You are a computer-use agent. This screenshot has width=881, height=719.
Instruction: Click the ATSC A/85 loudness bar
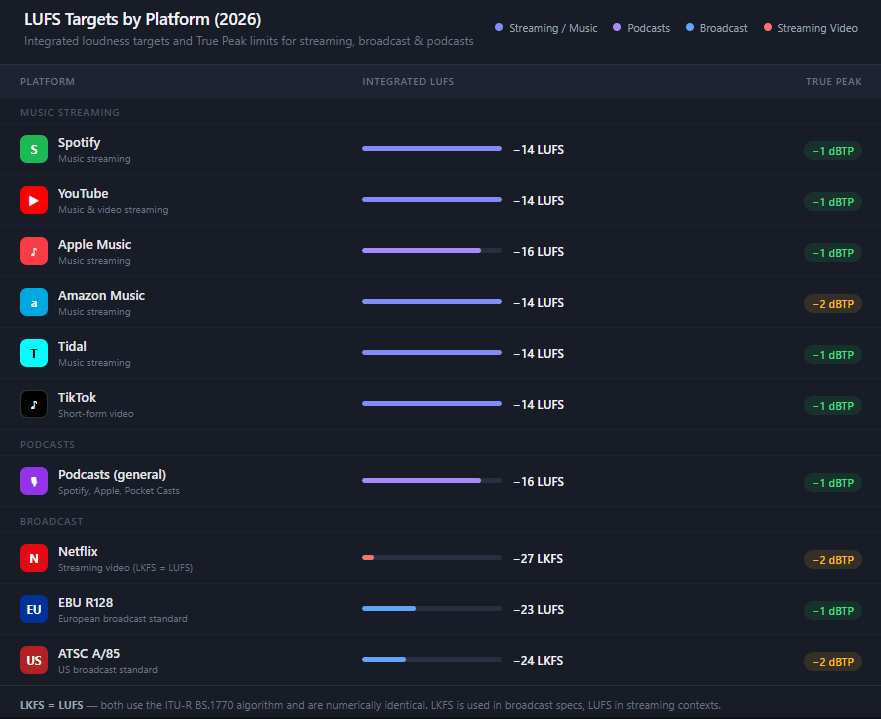coord(432,660)
